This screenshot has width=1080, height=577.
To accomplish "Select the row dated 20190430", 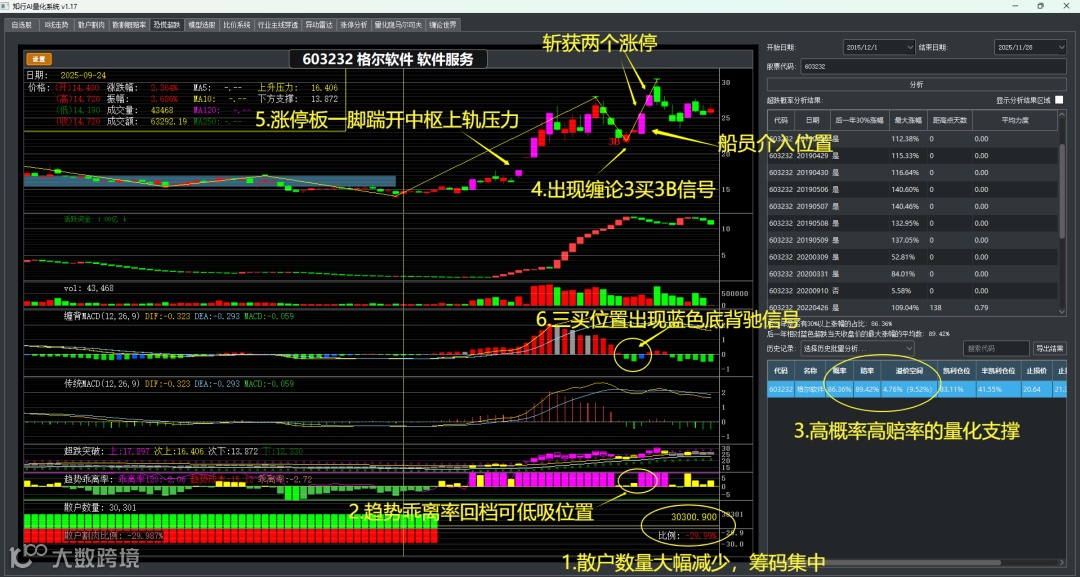I will pyautogui.click(x=913, y=173).
